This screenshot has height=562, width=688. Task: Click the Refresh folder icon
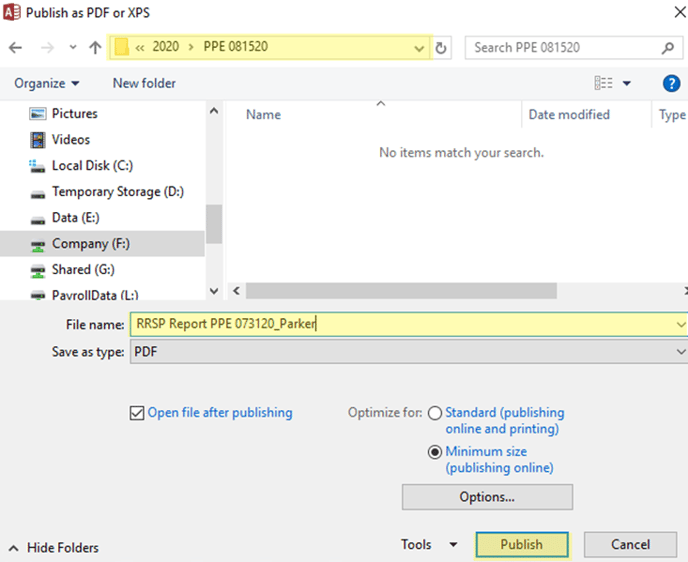point(443,47)
